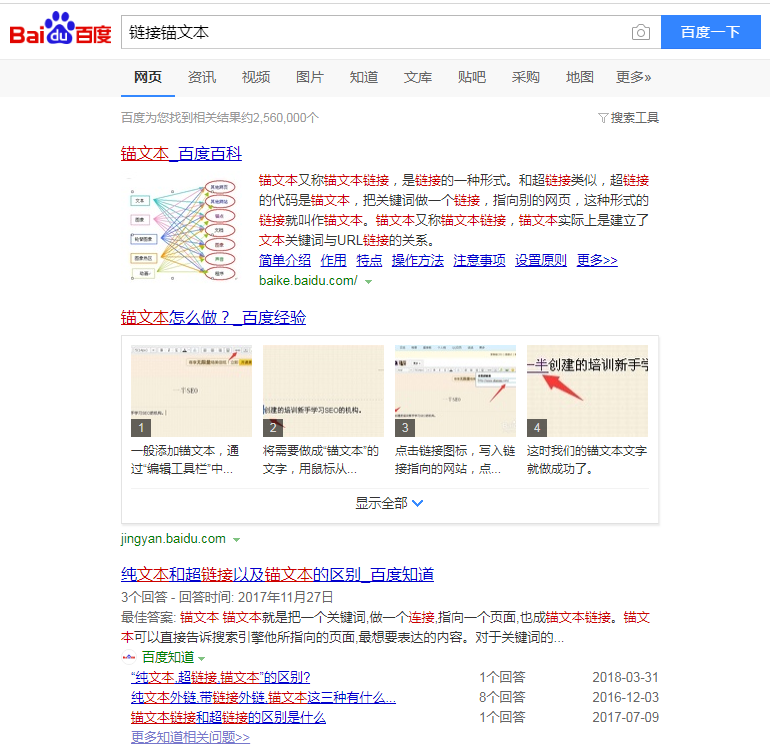770x749 pixels.
Task: Click the Baidu logo
Action: click(x=60, y=29)
